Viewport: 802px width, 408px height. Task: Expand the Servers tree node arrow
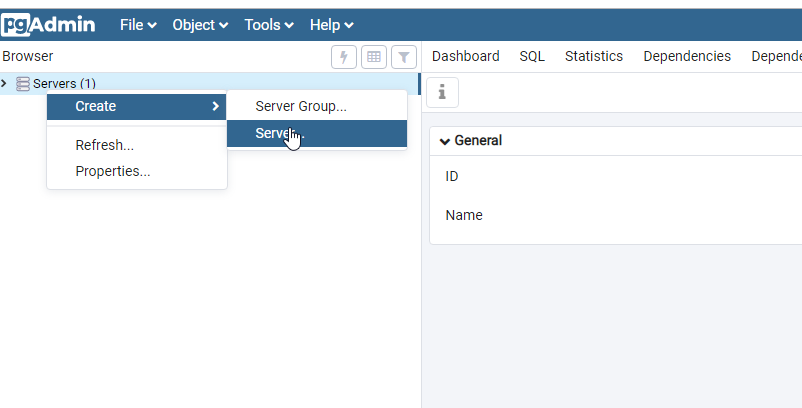pyautogui.click(x=5, y=83)
